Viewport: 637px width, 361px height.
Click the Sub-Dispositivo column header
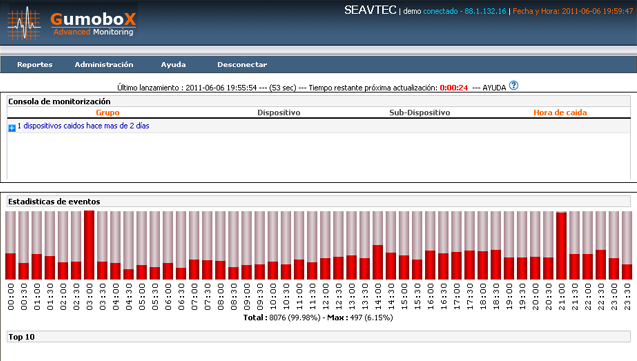[420, 112]
